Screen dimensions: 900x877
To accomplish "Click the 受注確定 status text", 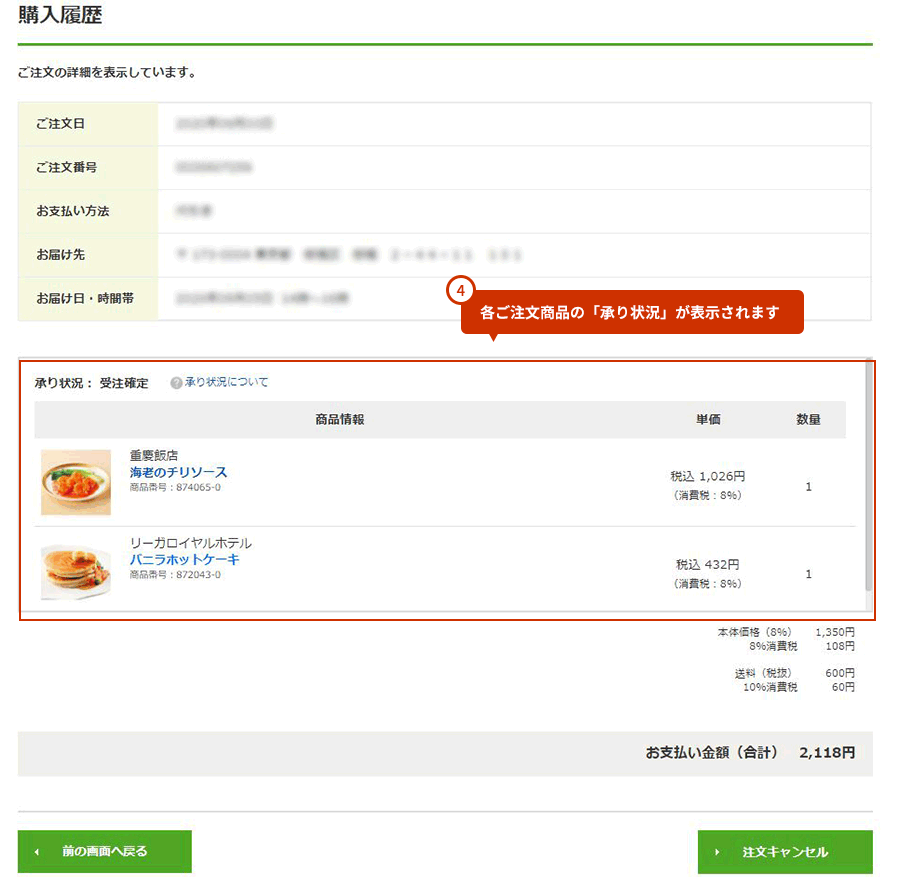I will point(124,383).
